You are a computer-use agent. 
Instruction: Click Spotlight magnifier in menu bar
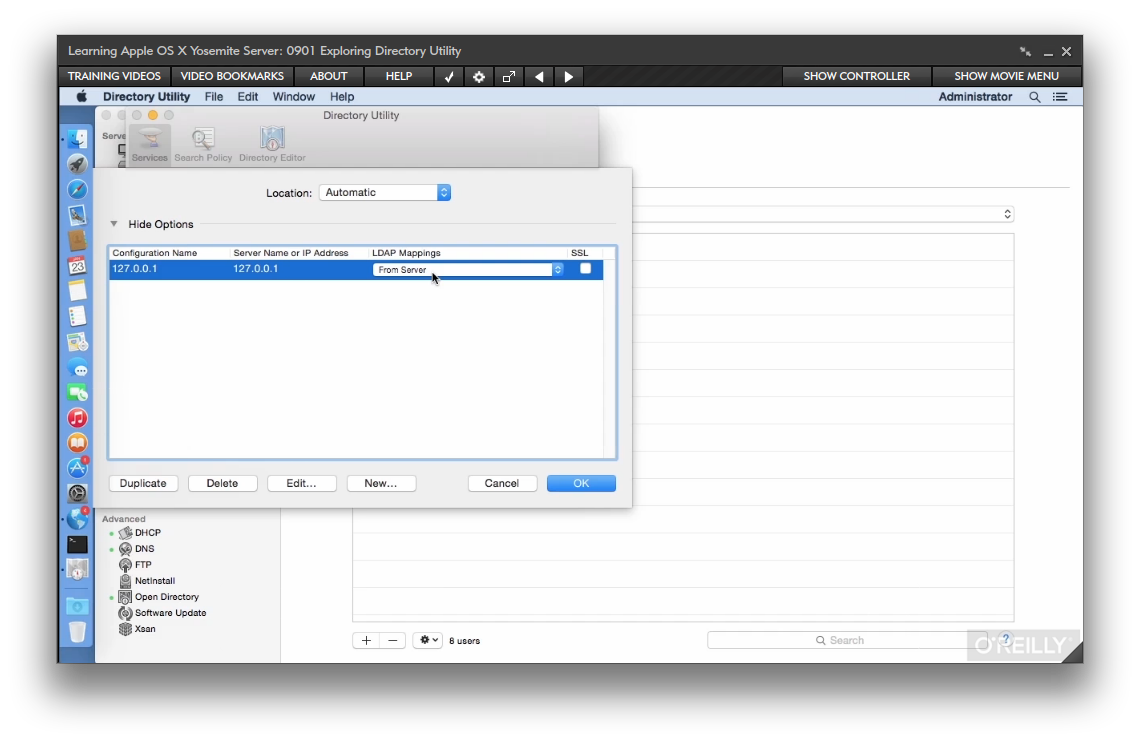[x=1035, y=97]
